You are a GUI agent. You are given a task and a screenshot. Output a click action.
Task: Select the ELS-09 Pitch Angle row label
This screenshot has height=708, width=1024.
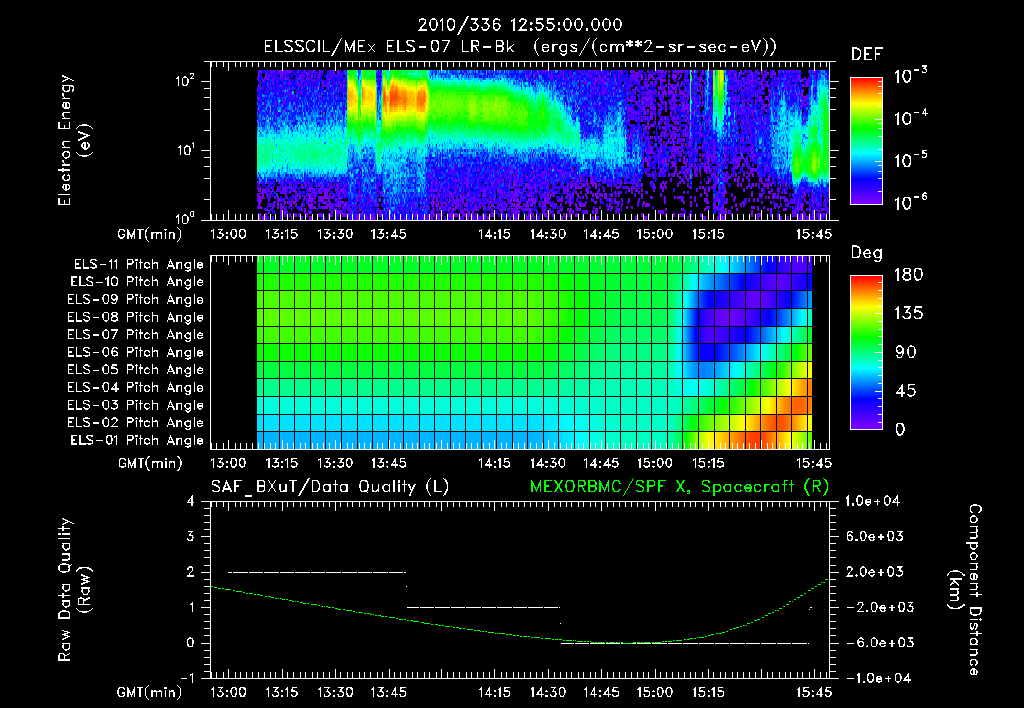point(135,300)
